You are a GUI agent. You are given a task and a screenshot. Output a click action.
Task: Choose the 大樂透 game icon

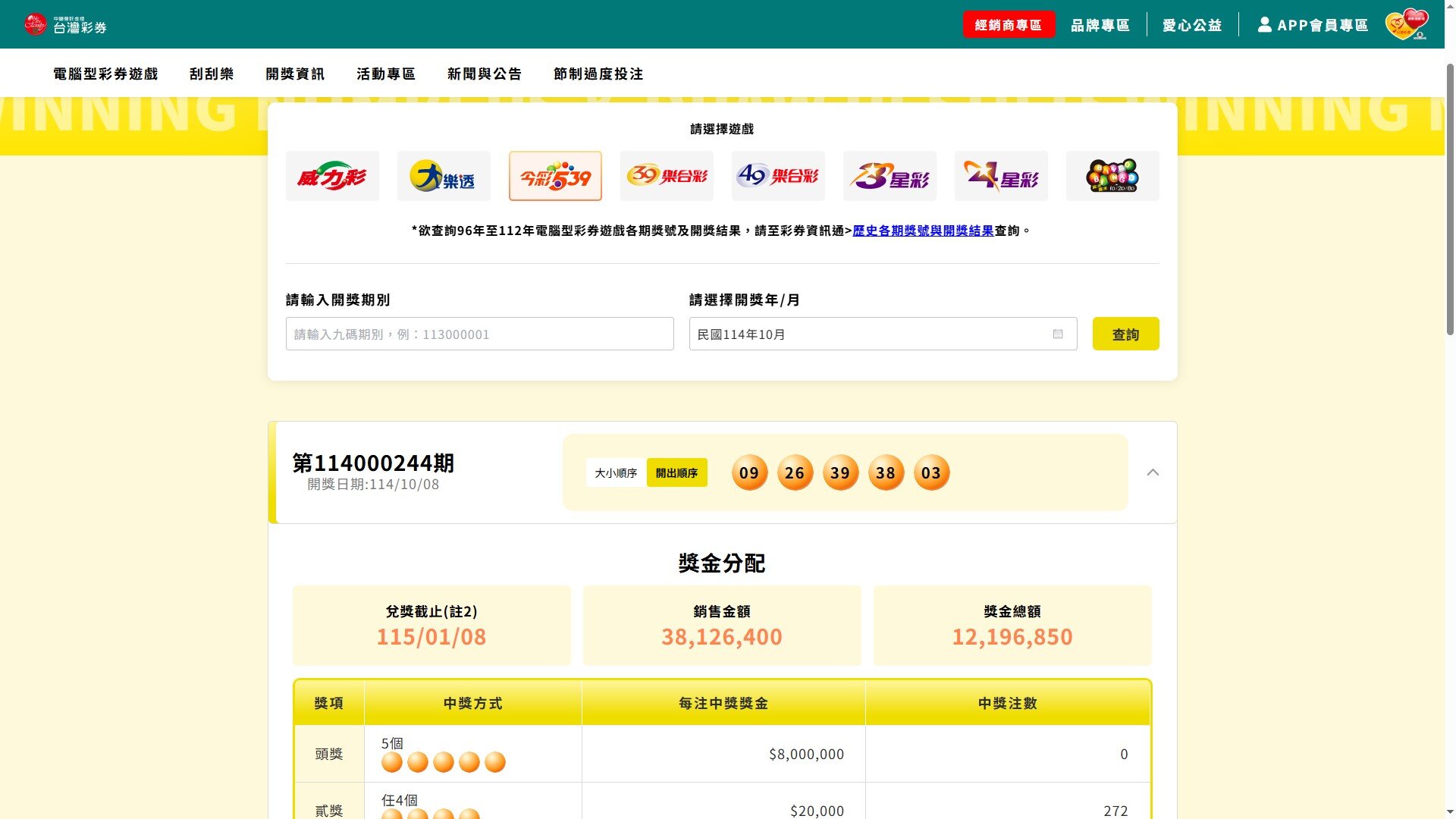click(x=444, y=176)
